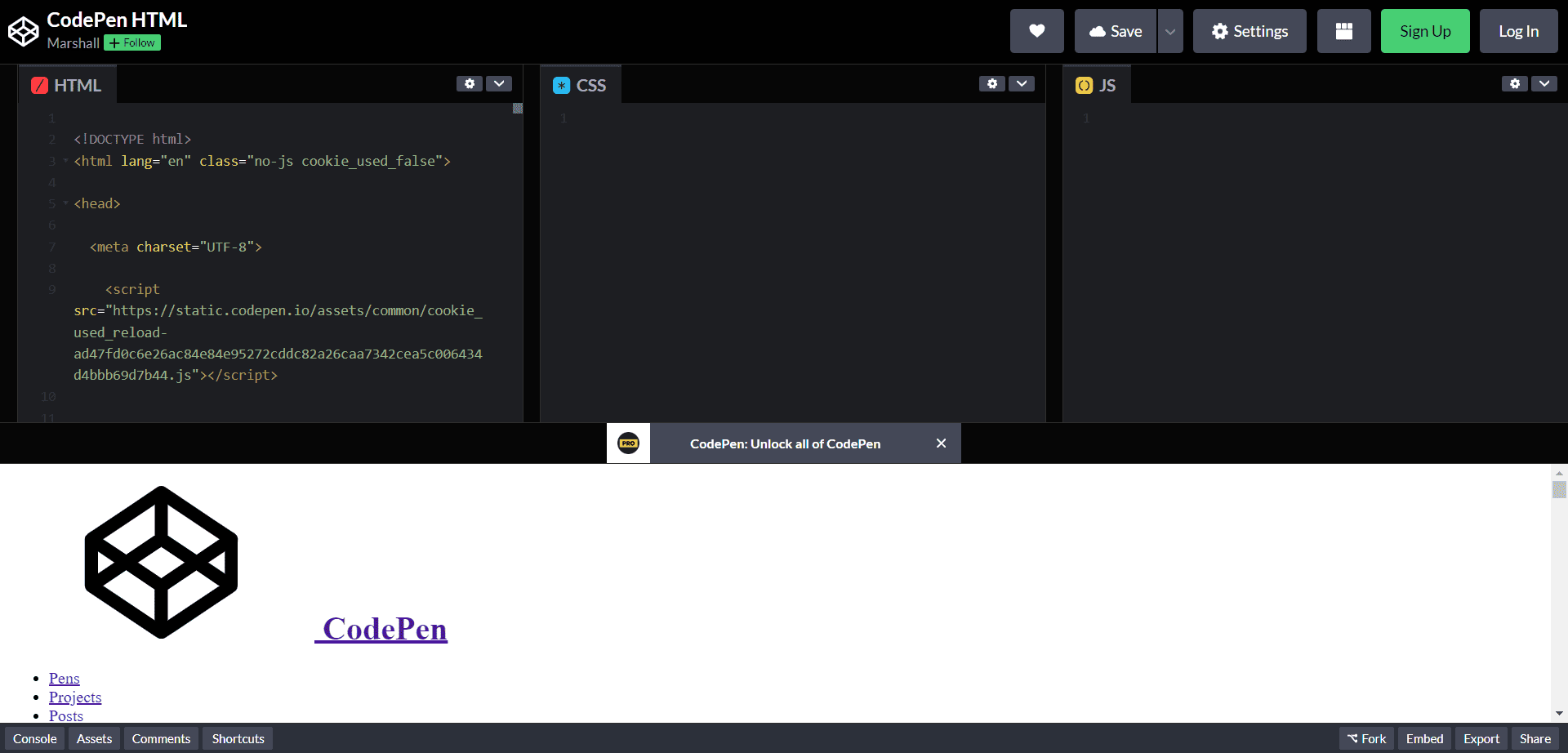Toggle the Console panel

point(35,738)
